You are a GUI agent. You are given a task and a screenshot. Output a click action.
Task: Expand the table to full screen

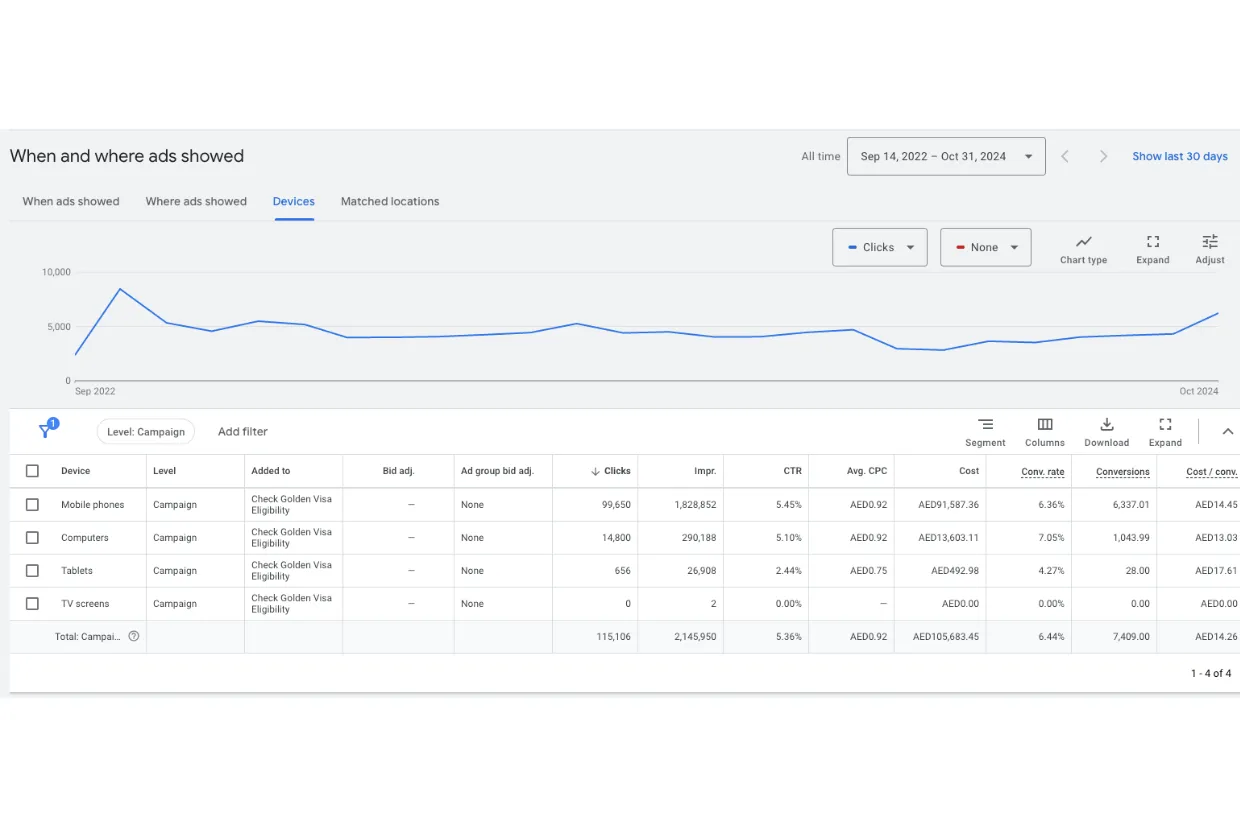1165,432
